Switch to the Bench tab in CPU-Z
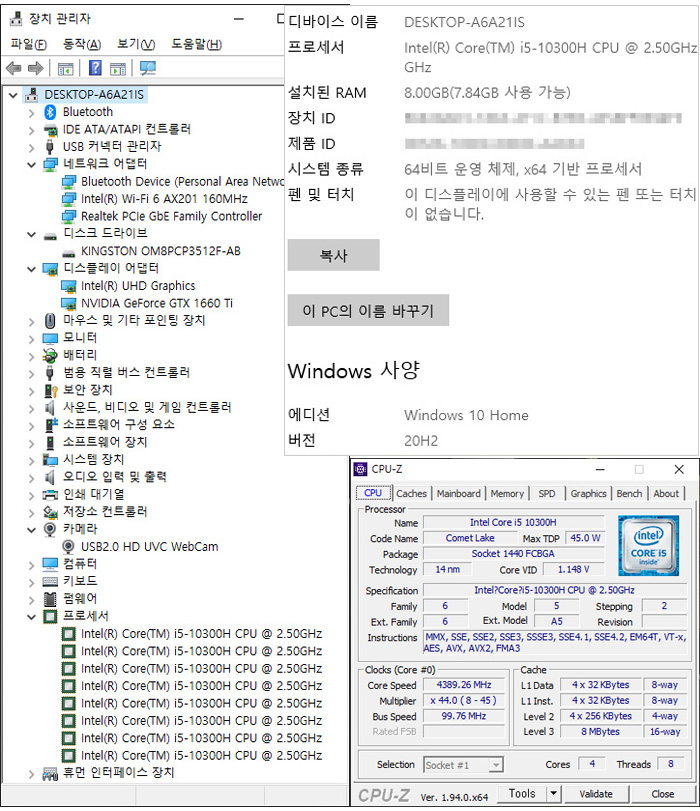Viewport: 700px width, 811px height. coord(629,493)
